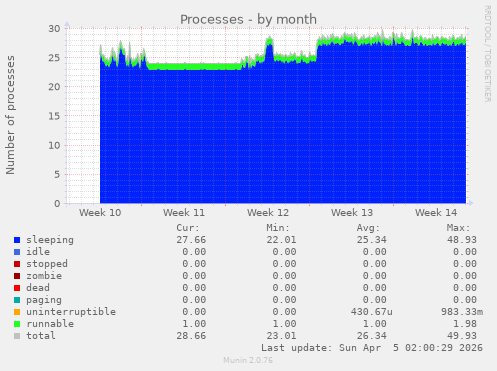The image size is (497, 371).
Task: Click the 'Avg:' column header
Action: point(368,228)
